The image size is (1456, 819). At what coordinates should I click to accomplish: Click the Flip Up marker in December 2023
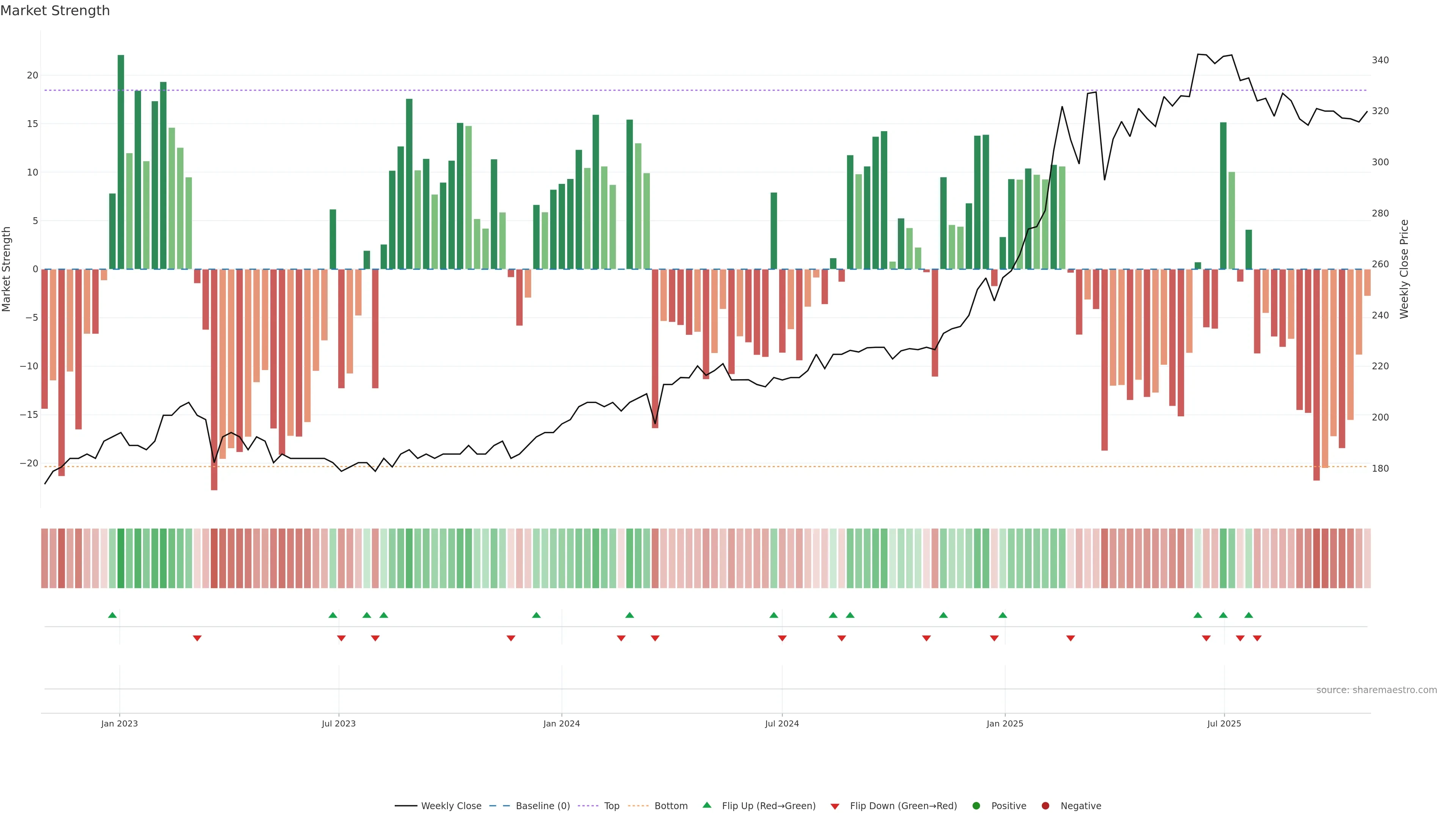pos(537,615)
